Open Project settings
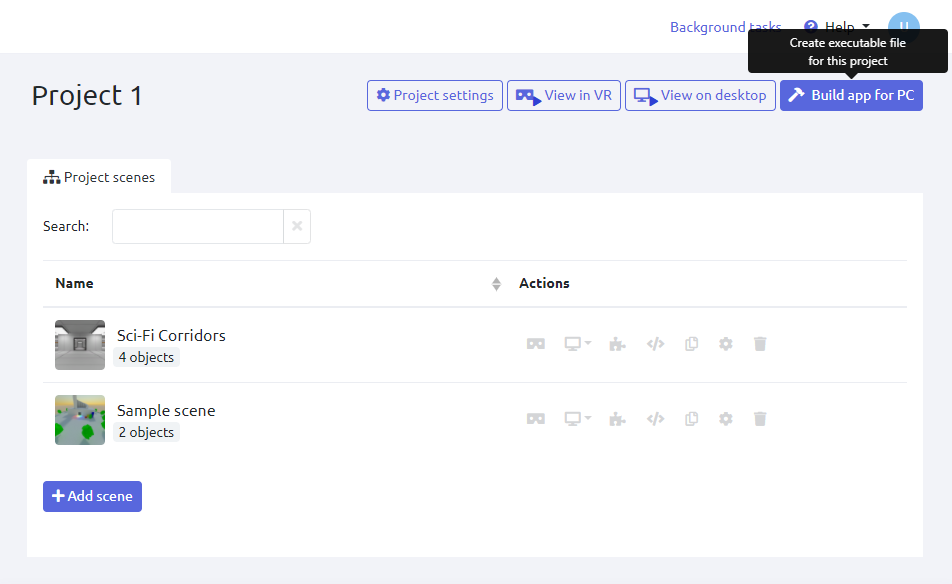This screenshot has width=952, height=584. coord(435,96)
